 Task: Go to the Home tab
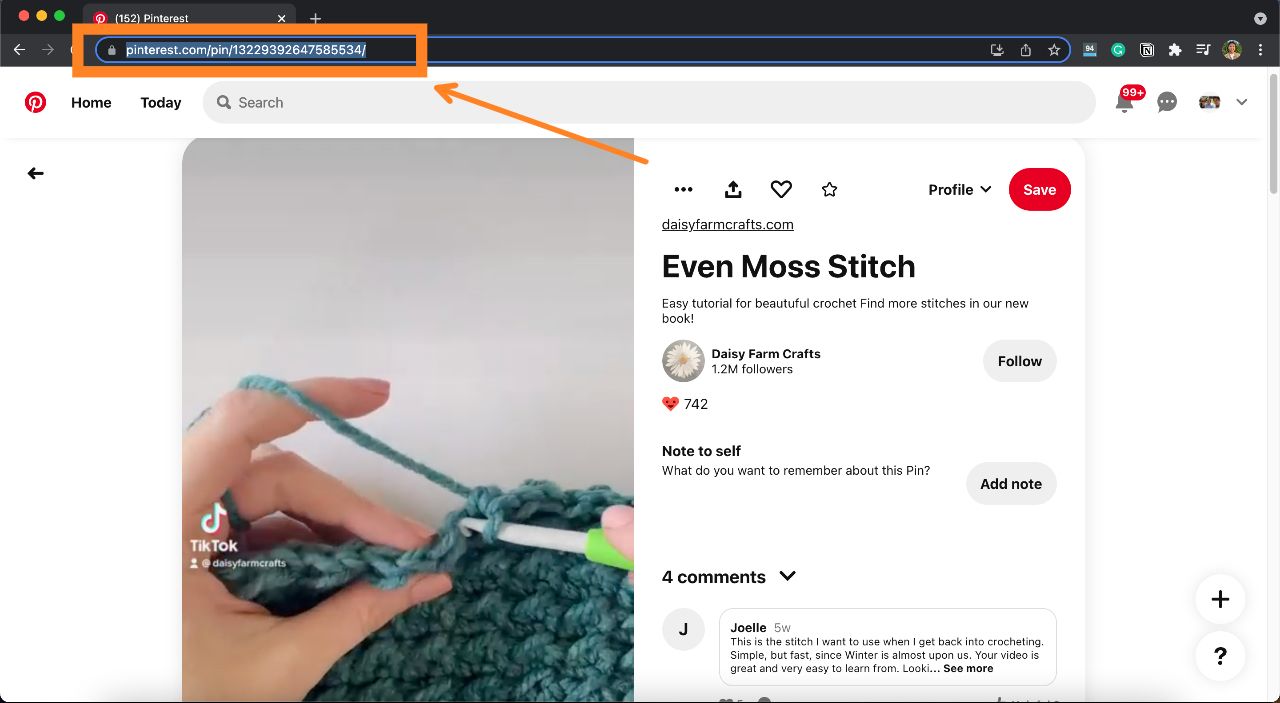coord(91,102)
